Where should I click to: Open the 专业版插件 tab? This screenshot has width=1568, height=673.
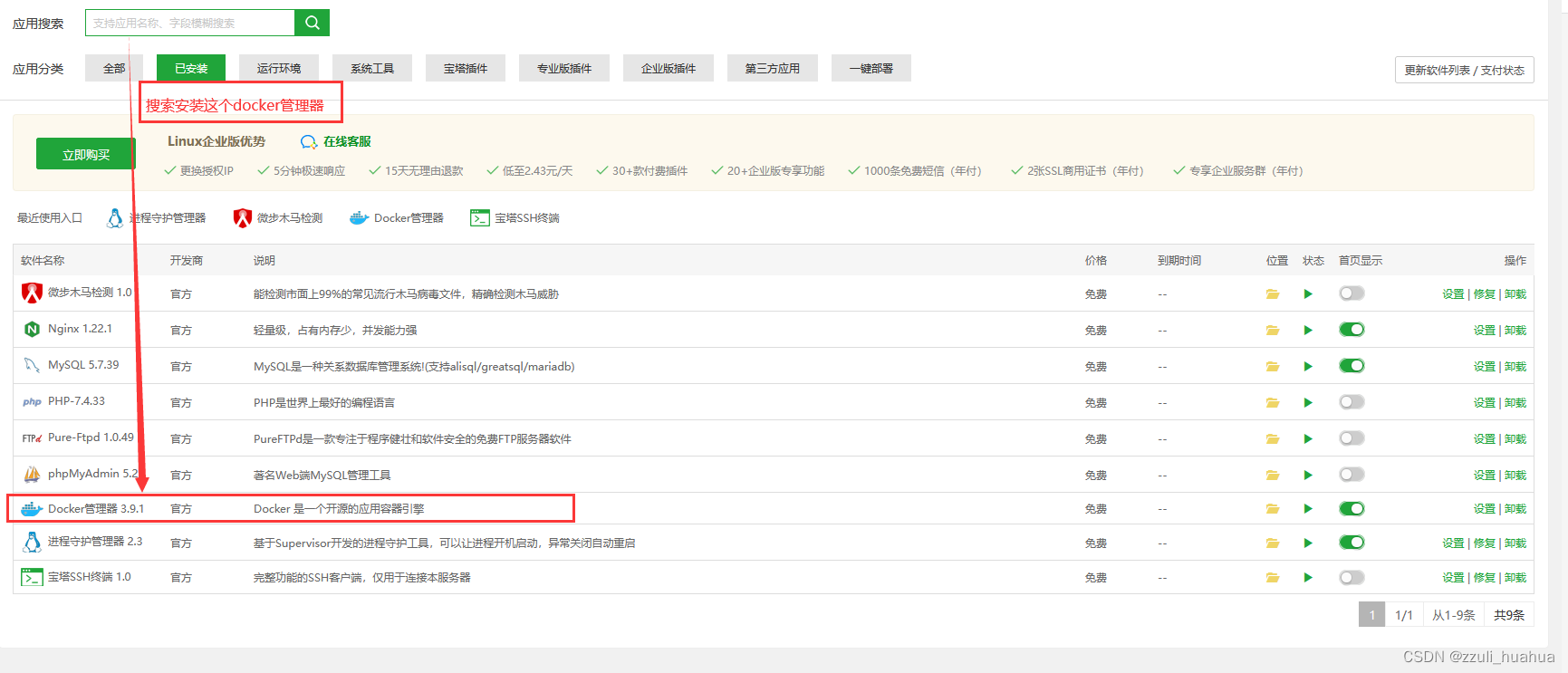point(564,68)
